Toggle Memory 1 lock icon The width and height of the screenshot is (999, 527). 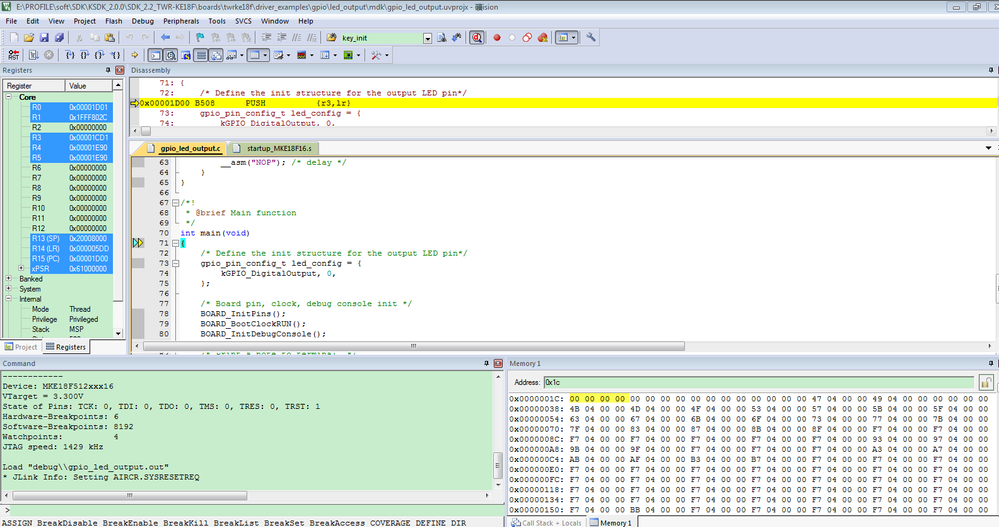click(986, 382)
